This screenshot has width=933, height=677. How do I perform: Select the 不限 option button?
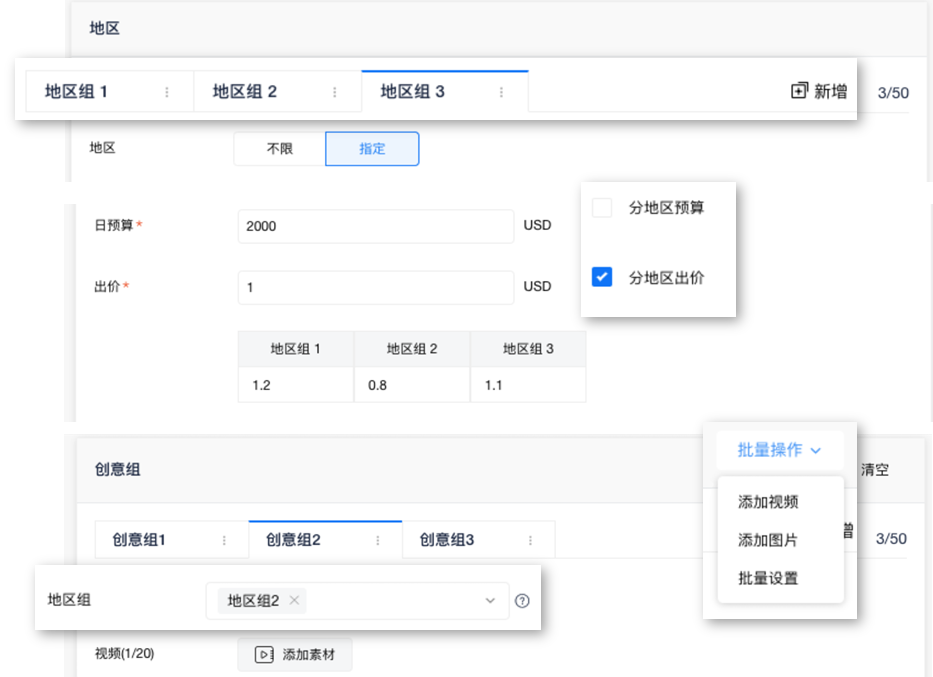(x=282, y=148)
